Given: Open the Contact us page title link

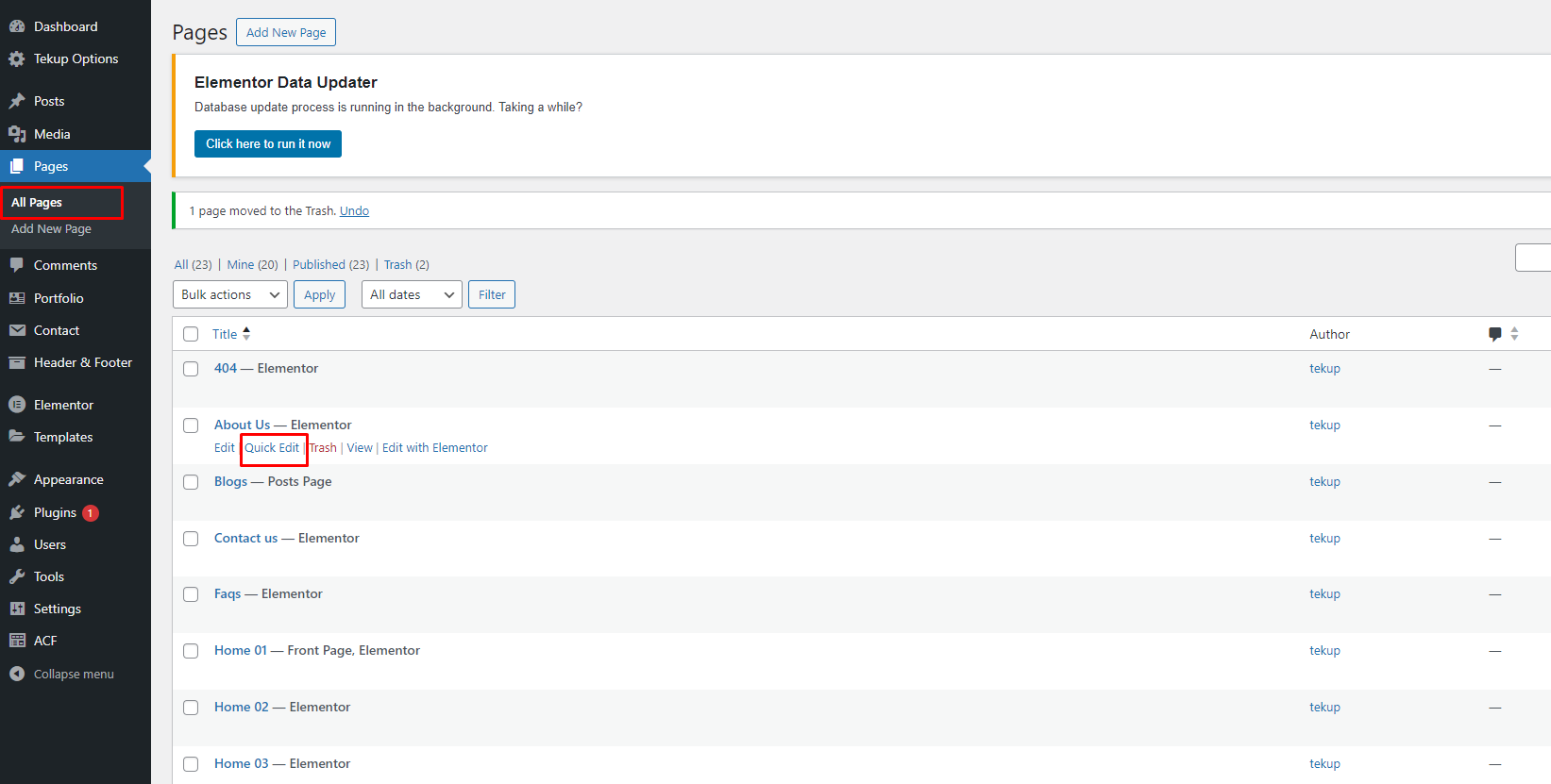Looking at the screenshot, I should click(x=245, y=538).
